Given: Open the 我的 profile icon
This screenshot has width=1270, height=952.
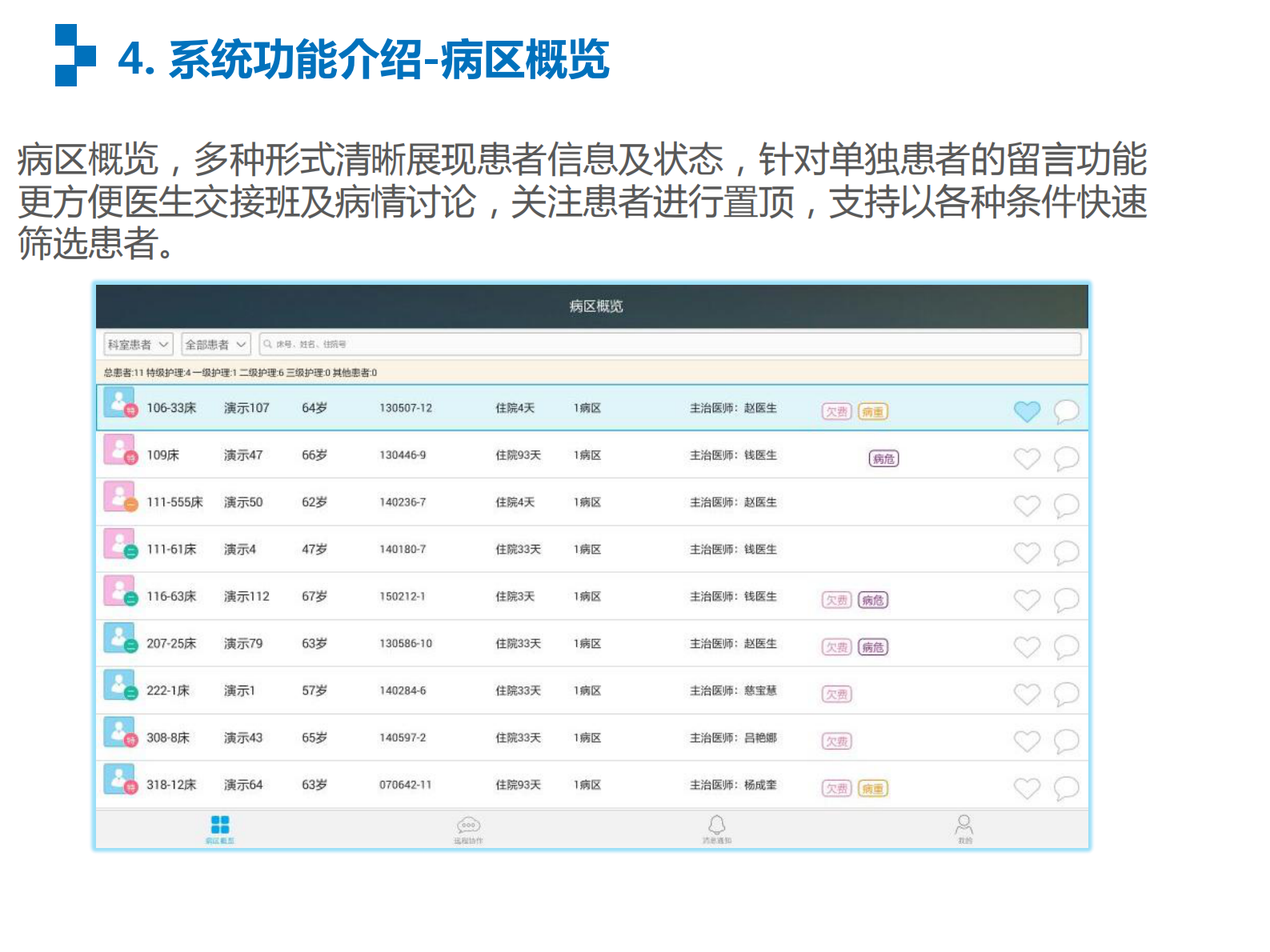Looking at the screenshot, I should pos(964,828).
